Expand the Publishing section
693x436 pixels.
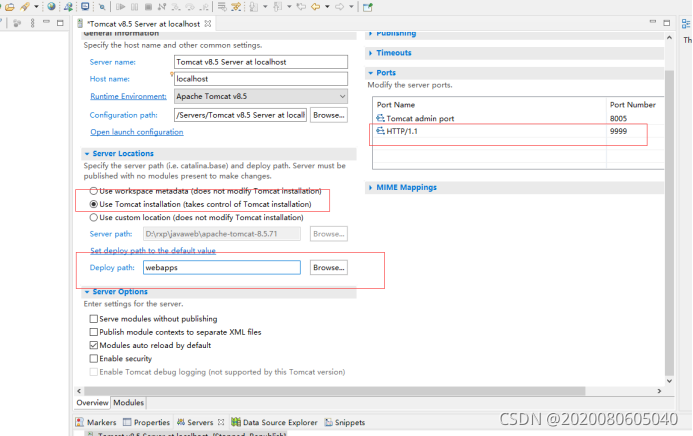[370, 34]
